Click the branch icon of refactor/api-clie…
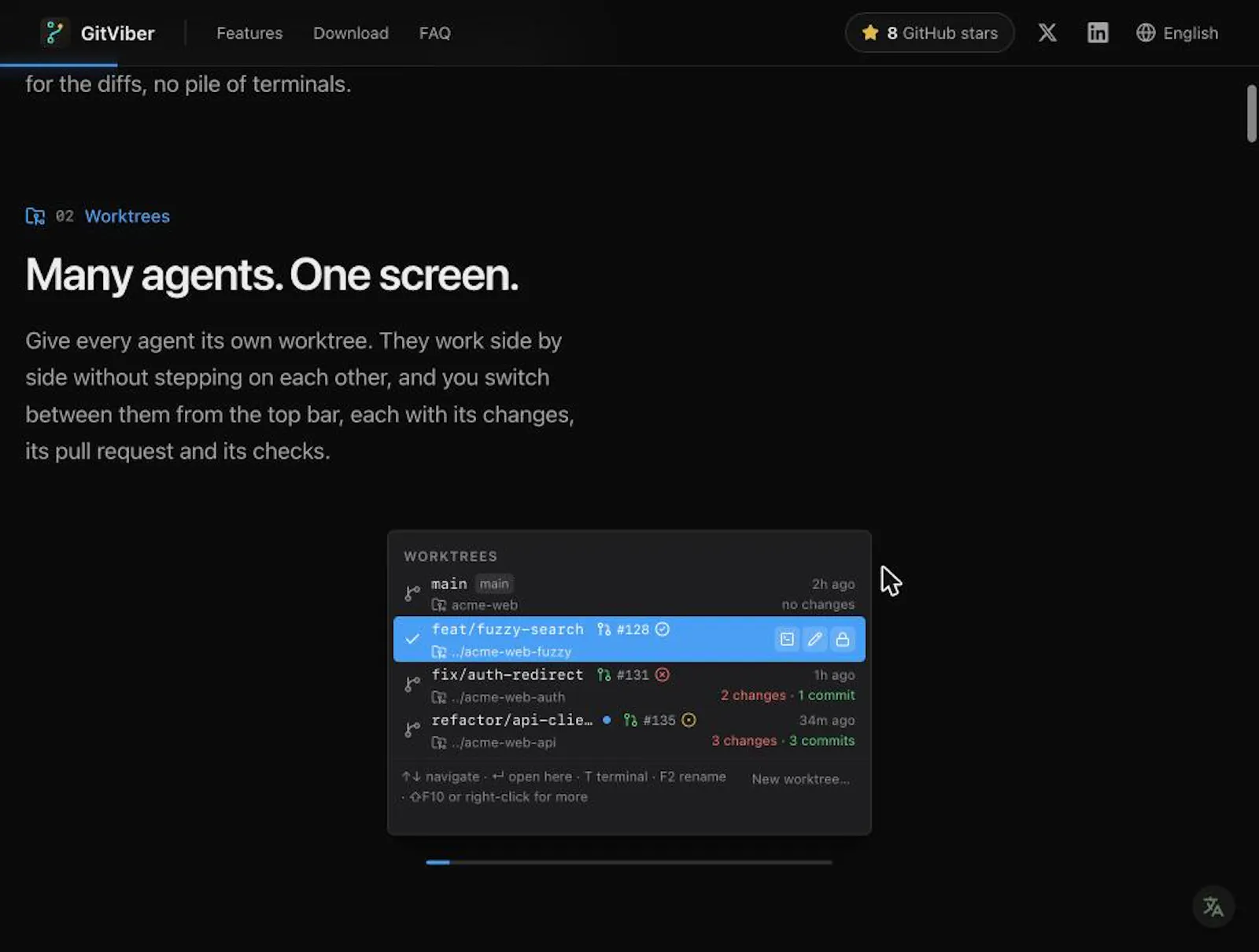The image size is (1259, 952). [412, 730]
